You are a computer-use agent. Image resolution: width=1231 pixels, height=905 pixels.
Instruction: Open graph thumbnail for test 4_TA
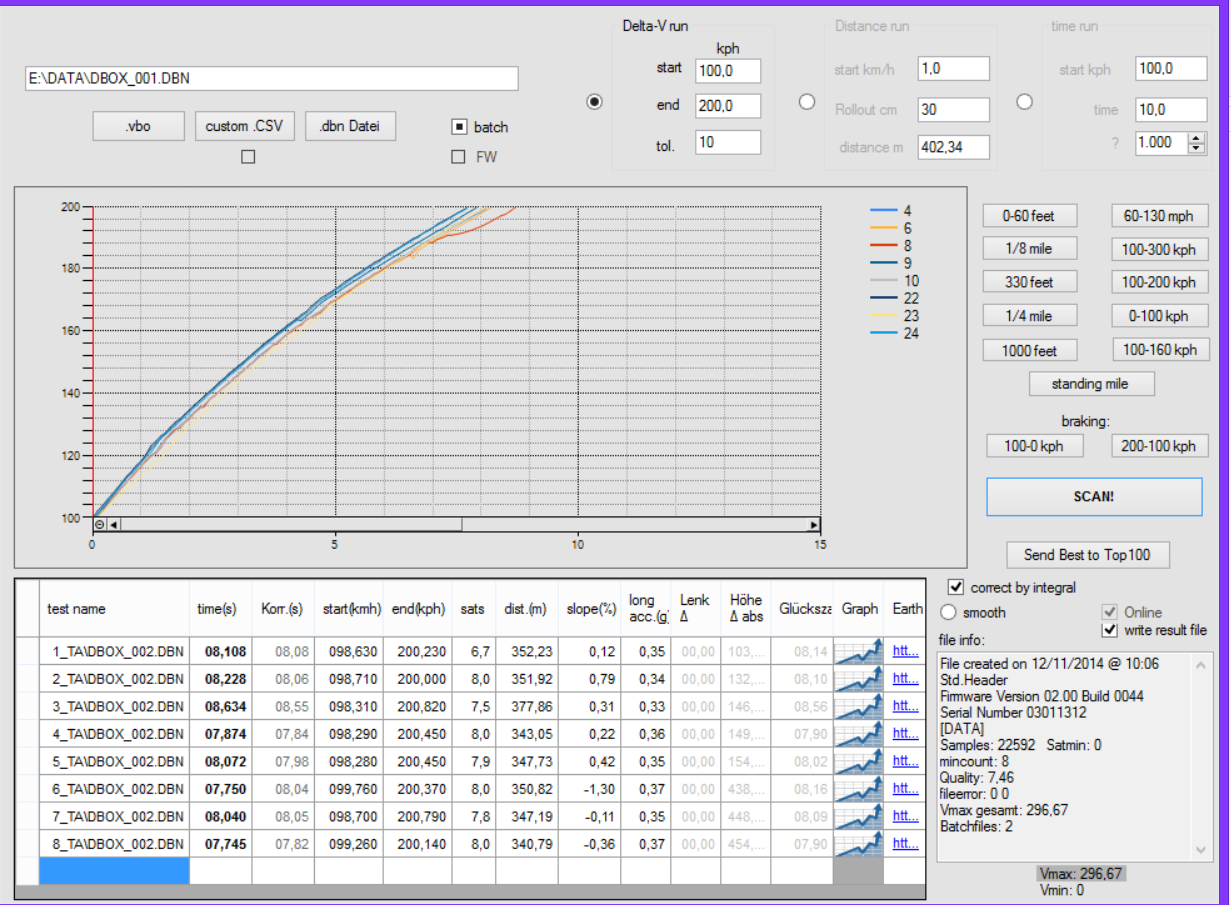(x=858, y=733)
